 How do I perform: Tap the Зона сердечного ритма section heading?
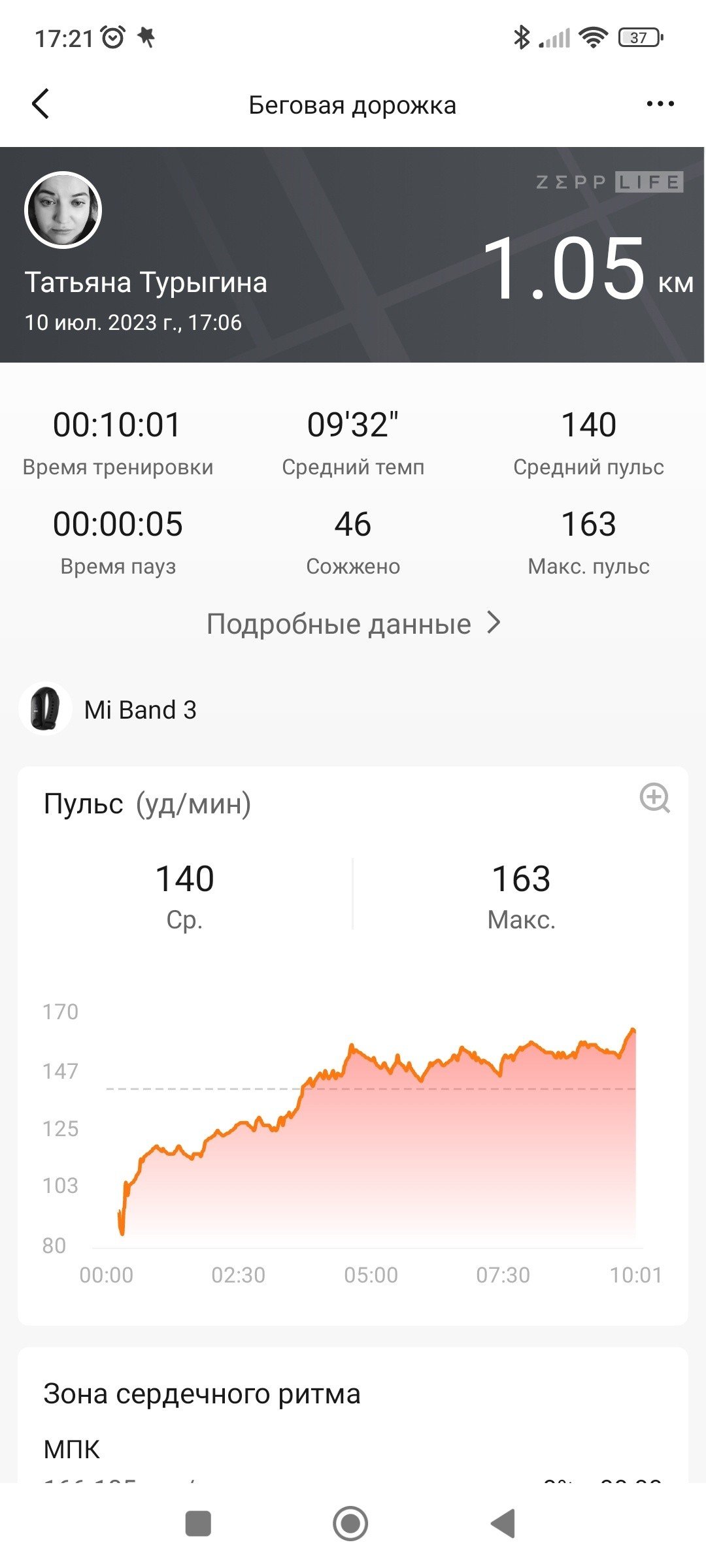click(202, 1394)
